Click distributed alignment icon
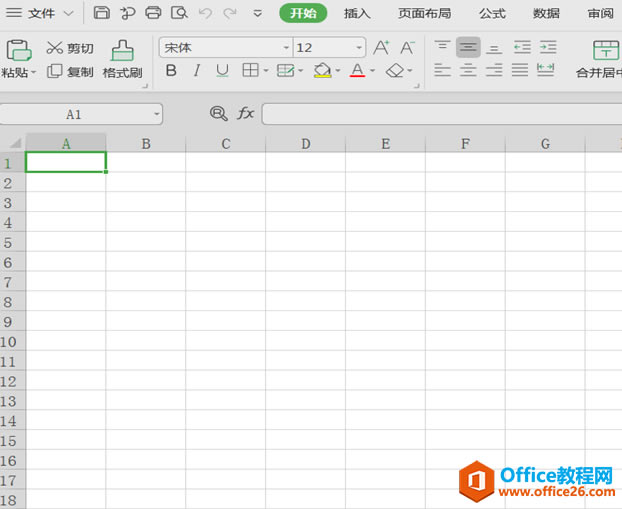Viewport: 622px width, 509px height. pyautogui.click(x=545, y=70)
